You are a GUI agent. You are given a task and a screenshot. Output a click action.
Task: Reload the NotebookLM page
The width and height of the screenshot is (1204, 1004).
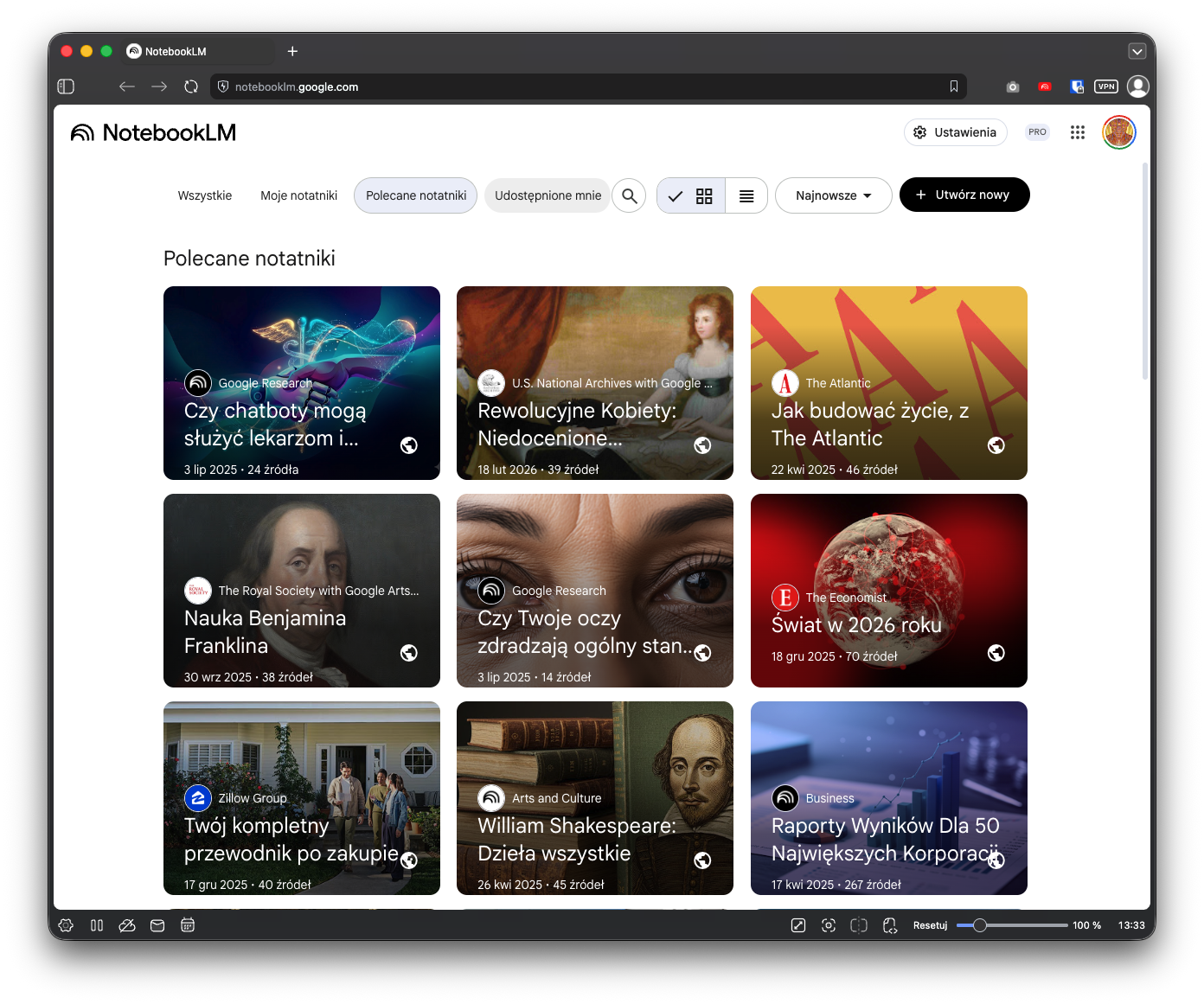point(191,86)
